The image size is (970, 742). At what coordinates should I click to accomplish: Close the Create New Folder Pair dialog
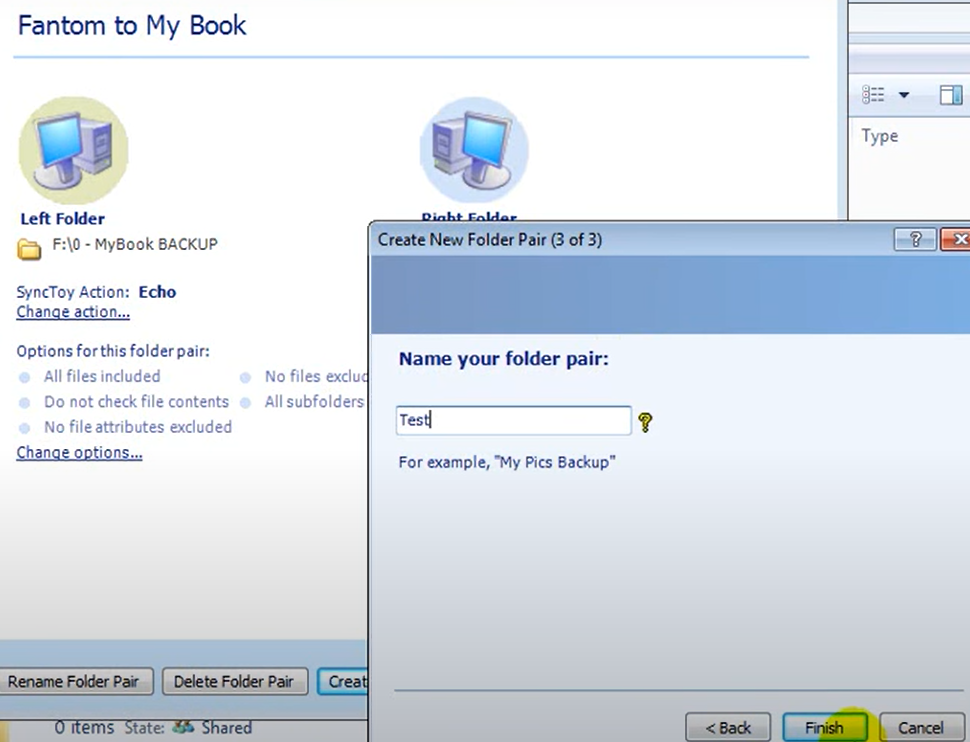click(x=955, y=239)
